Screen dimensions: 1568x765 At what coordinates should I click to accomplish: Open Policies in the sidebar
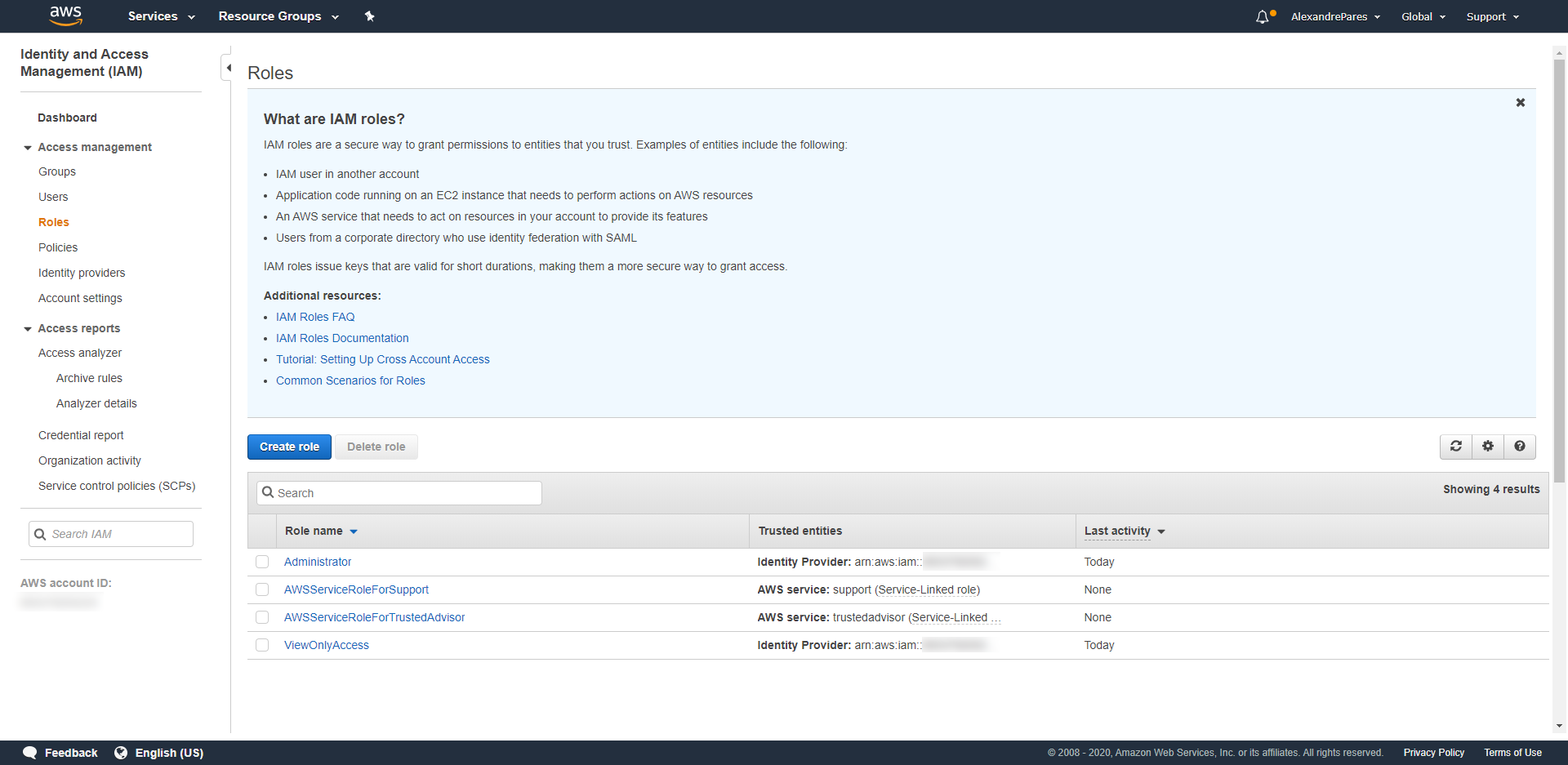click(x=58, y=247)
